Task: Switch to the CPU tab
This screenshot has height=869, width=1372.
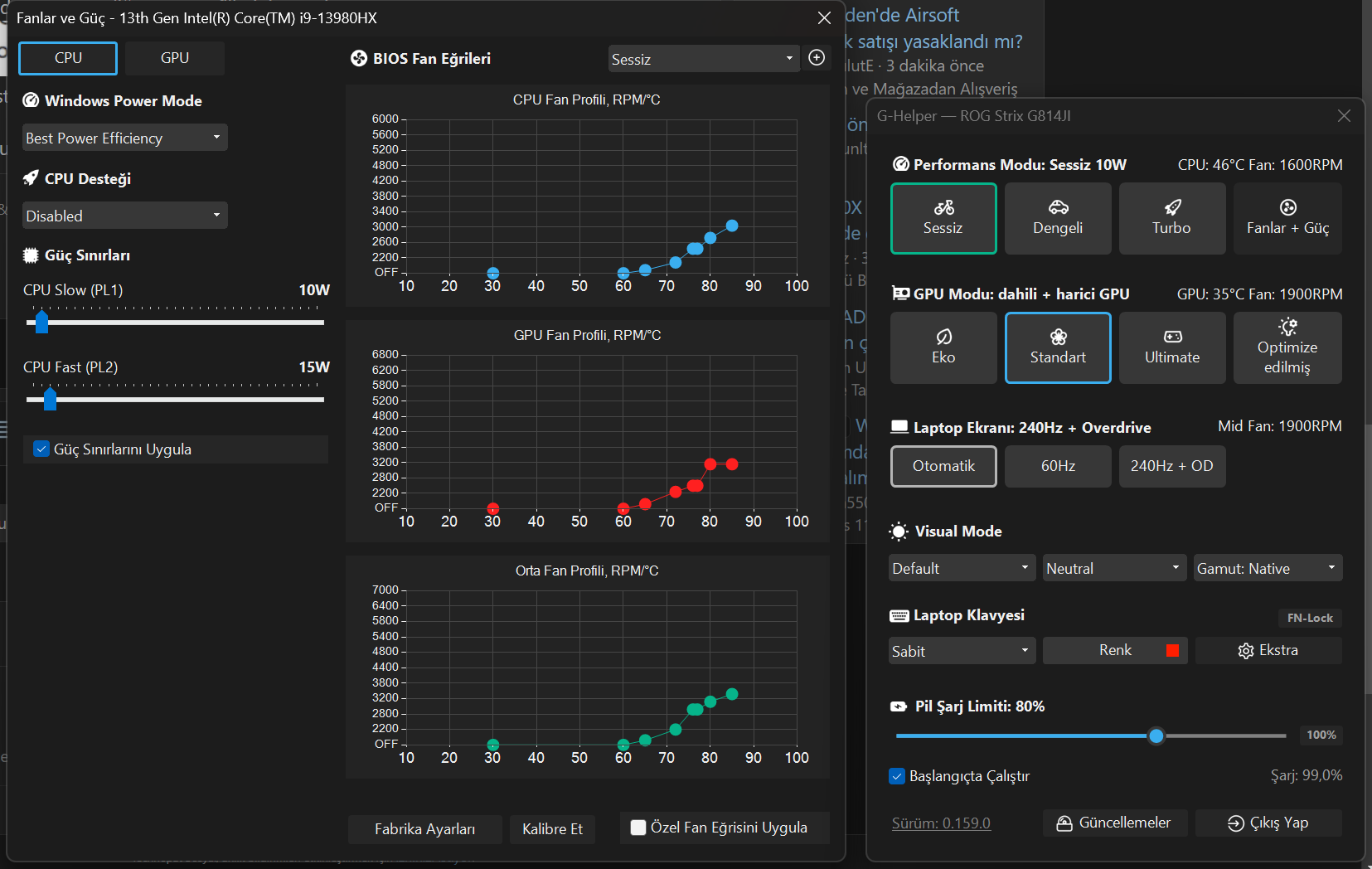Action: tap(68, 58)
